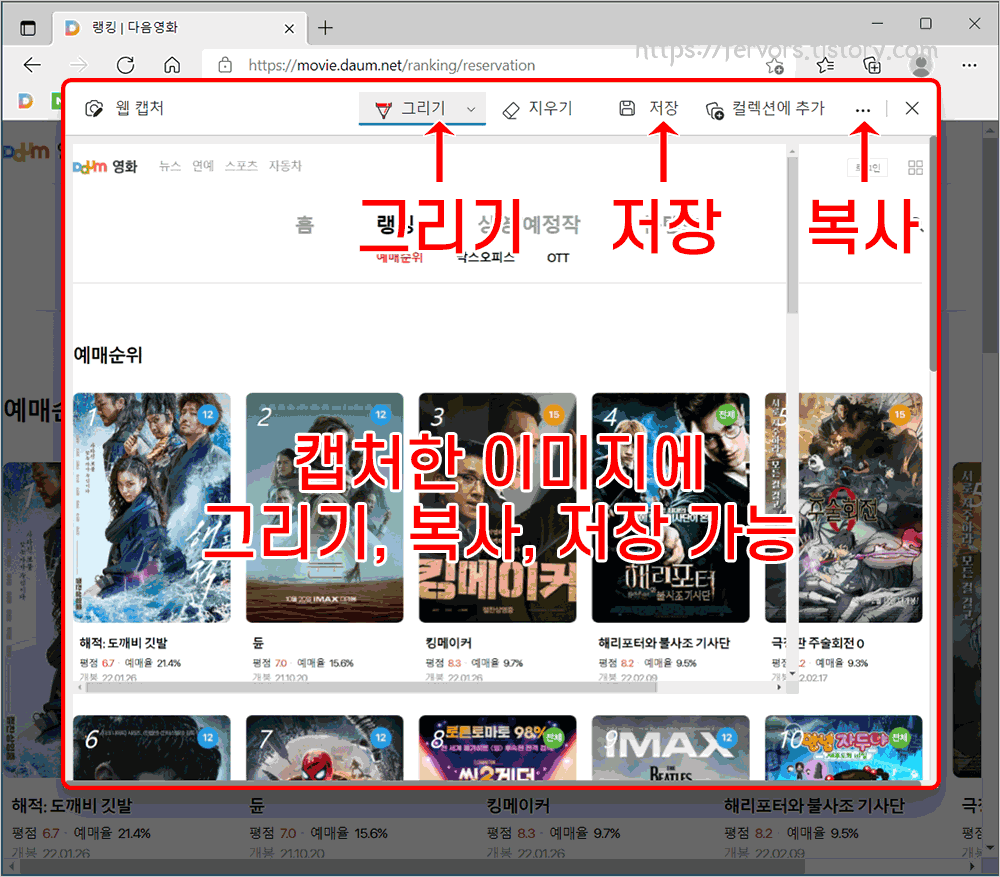Click the site lock icon in address bar

tap(225, 65)
